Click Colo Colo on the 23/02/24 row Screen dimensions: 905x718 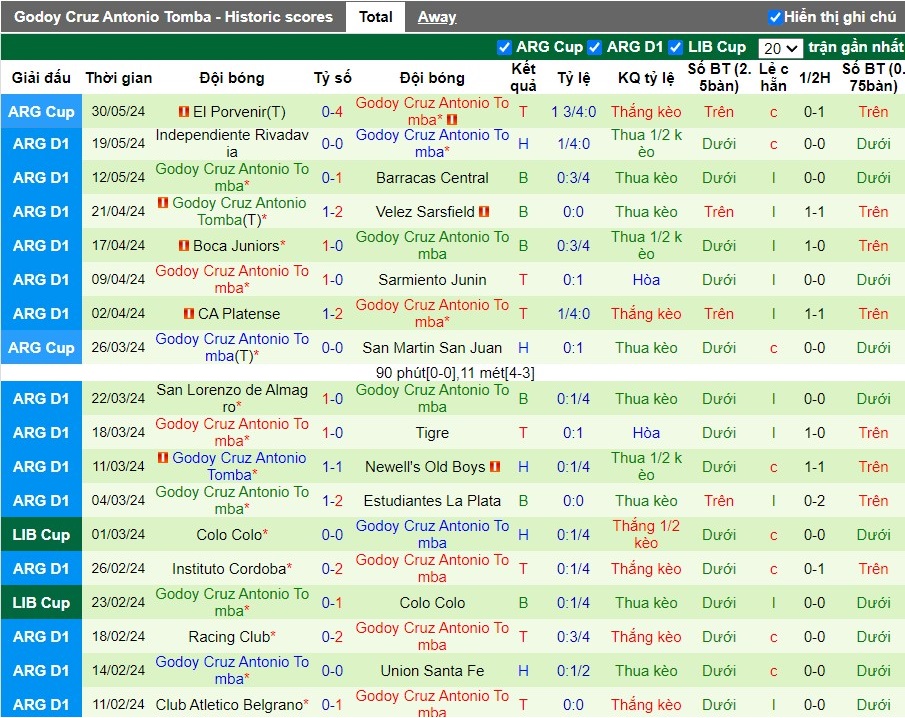[x=432, y=603]
